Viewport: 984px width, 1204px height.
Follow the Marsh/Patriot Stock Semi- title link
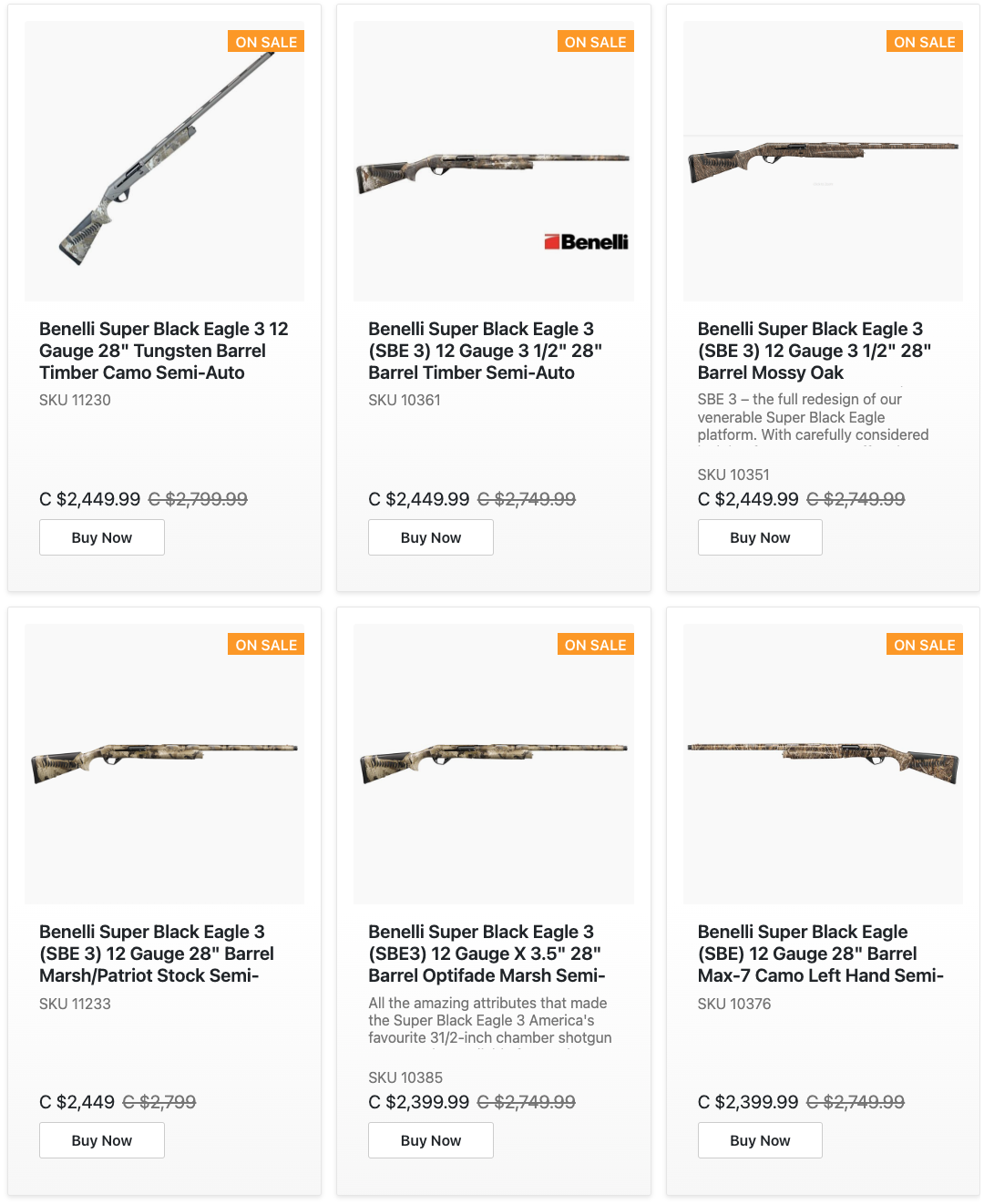coord(157,954)
